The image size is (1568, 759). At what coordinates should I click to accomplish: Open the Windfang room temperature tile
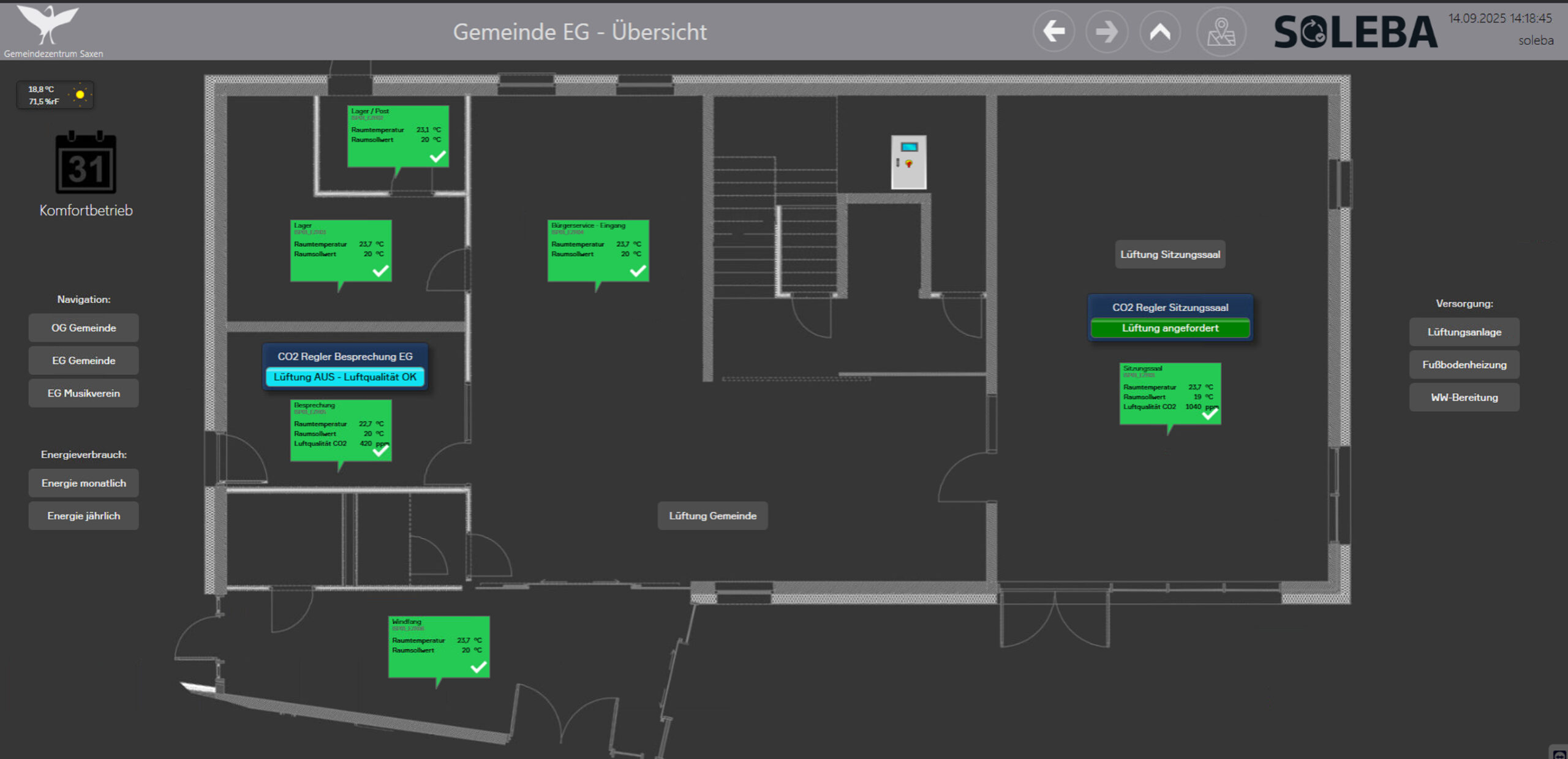pyautogui.click(x=438, y=646)
